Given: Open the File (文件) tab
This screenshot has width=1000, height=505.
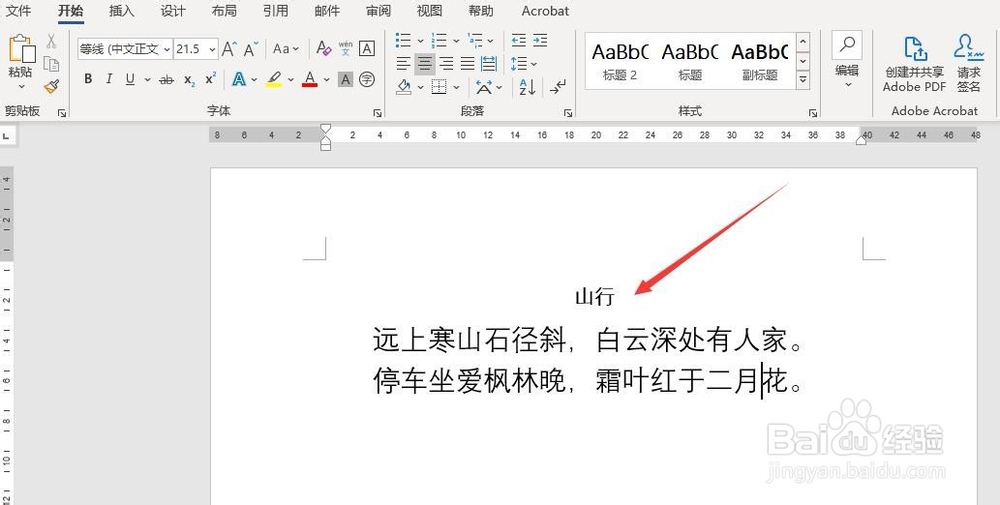Looking at the screenshot, I should (x=18, y=10).
